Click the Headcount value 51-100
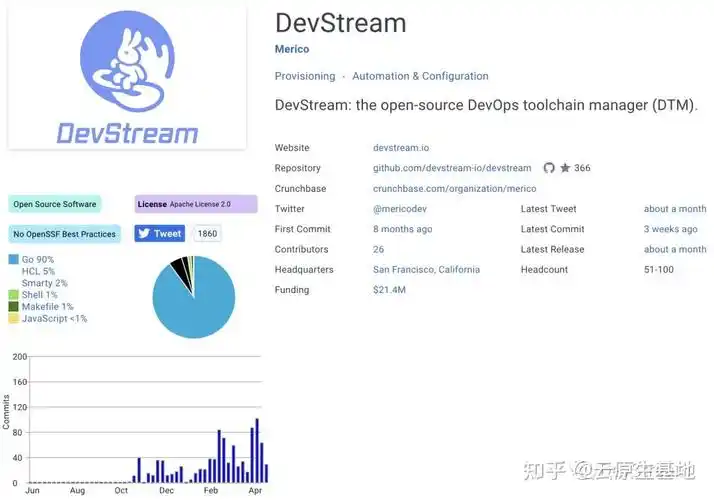The width and height of the screenshot is (714, 500). coord(658,270)
